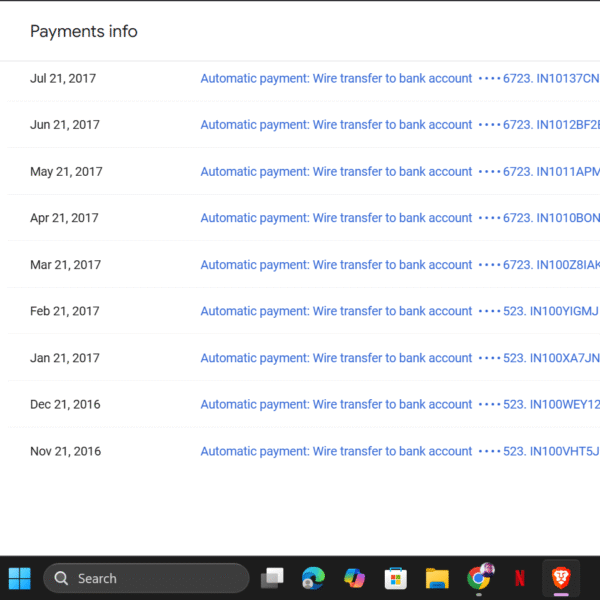
Task: Select the date text Mar 21, 2017
Action: pos(65,265)
